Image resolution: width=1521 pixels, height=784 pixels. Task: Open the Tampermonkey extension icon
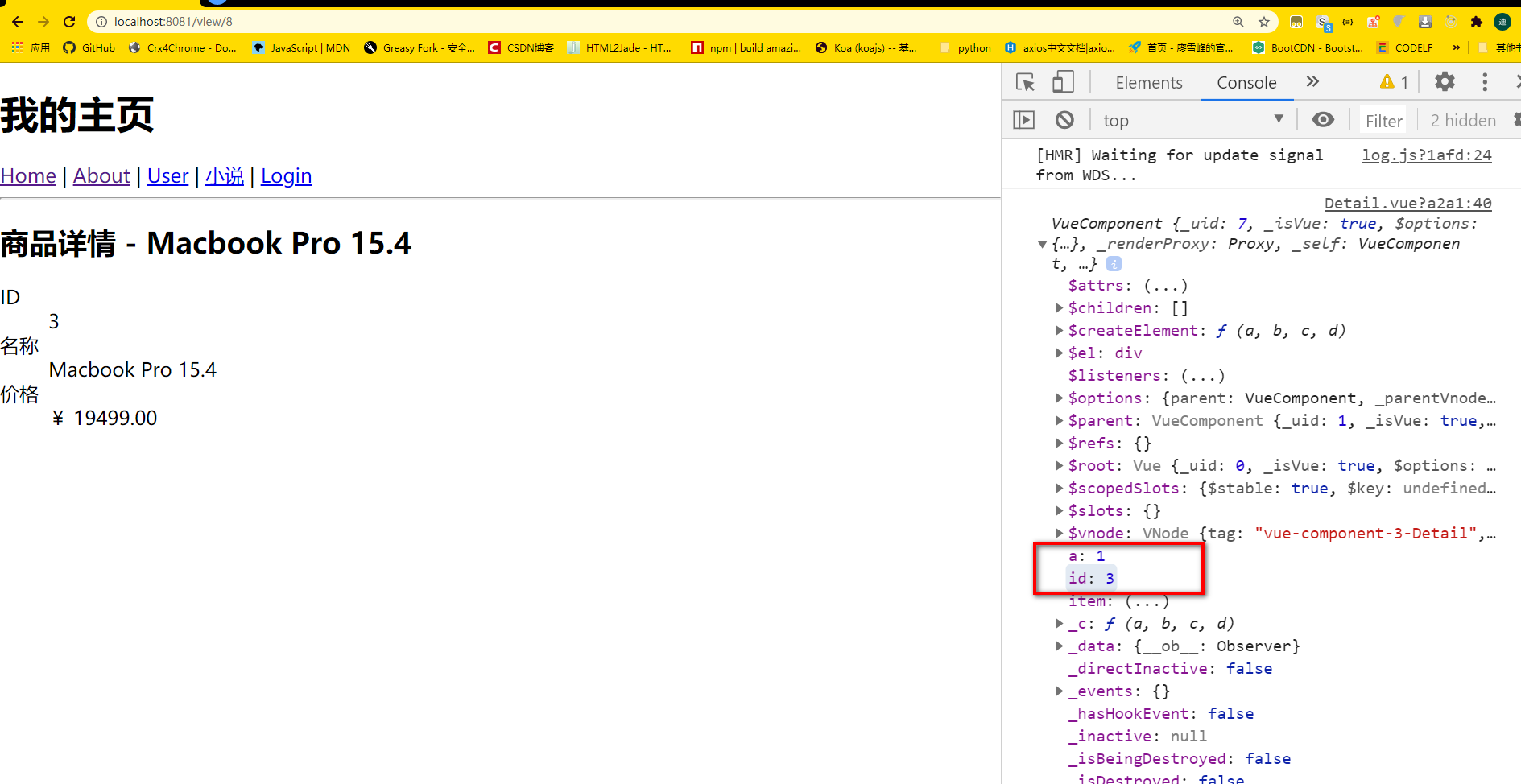point(1296,22)
